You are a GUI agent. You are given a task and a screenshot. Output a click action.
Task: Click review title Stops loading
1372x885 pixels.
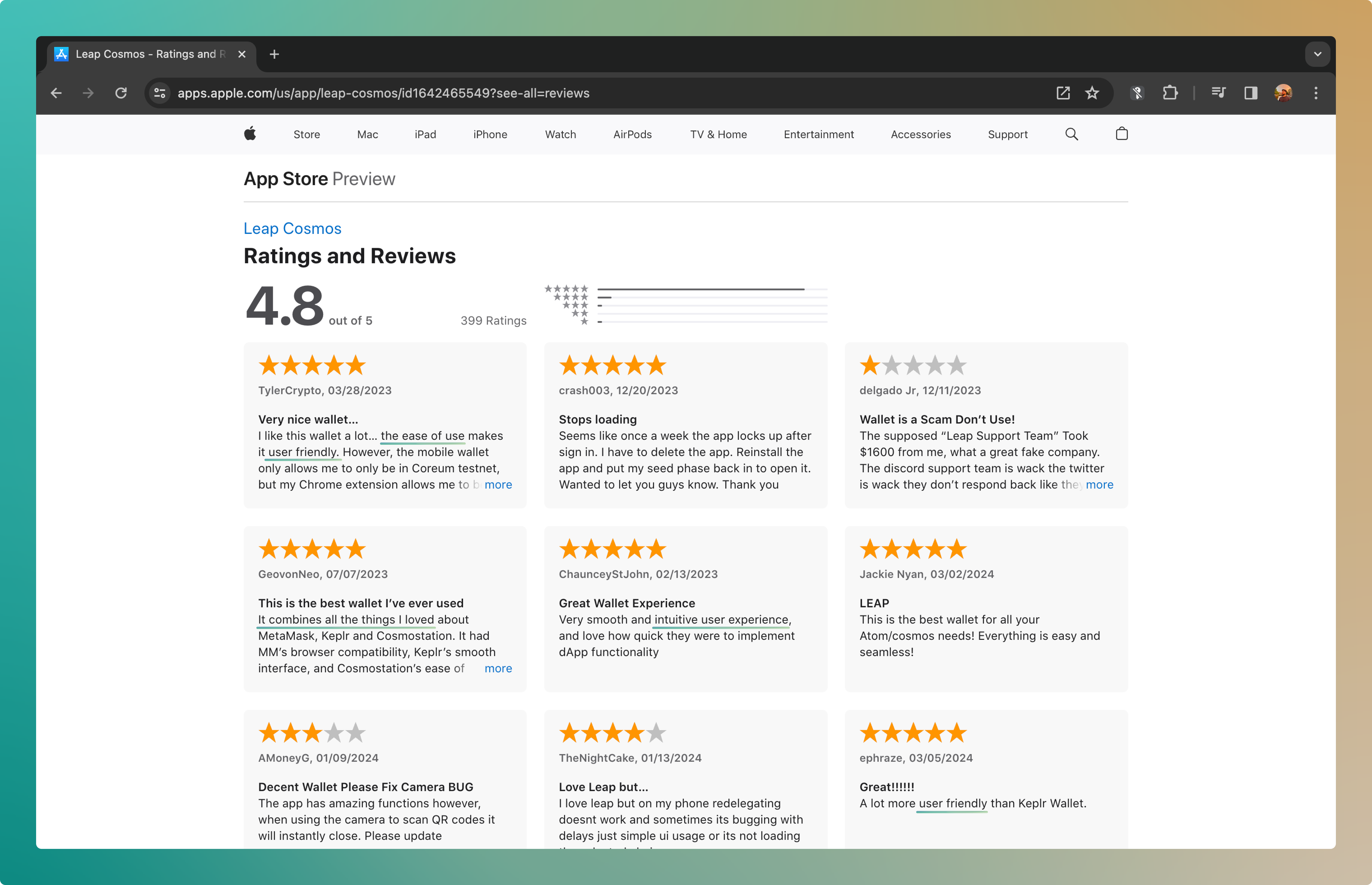(x=598, y=419)
